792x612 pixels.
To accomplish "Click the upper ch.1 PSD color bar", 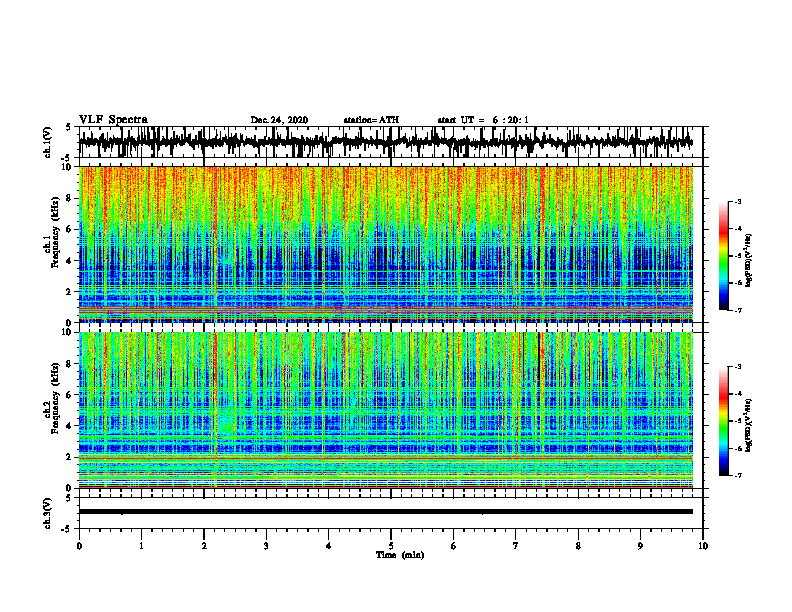I will coord(724,256).
